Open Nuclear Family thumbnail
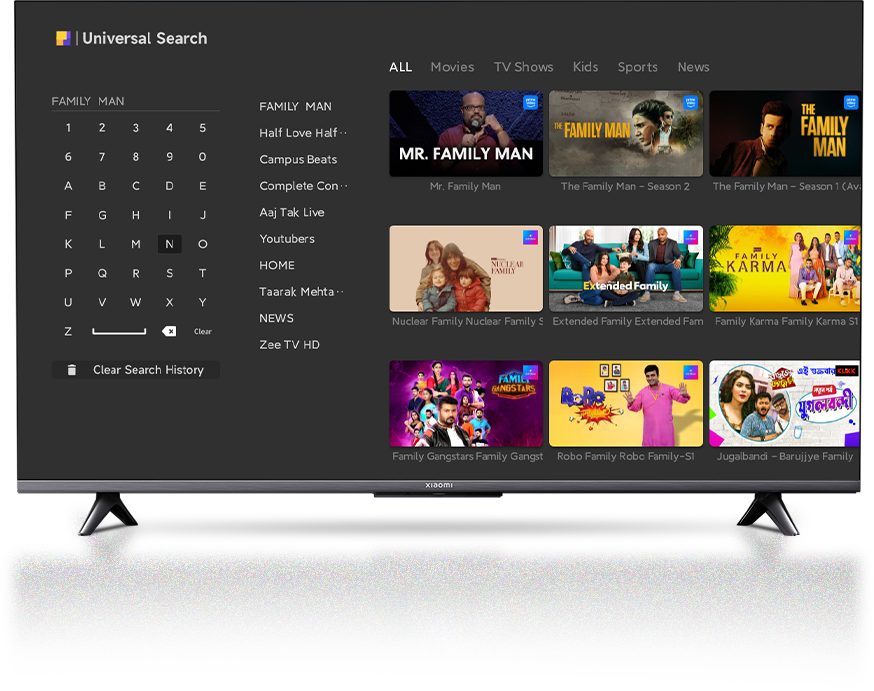This screenshot has height=691, width=874. pos(466,269)
